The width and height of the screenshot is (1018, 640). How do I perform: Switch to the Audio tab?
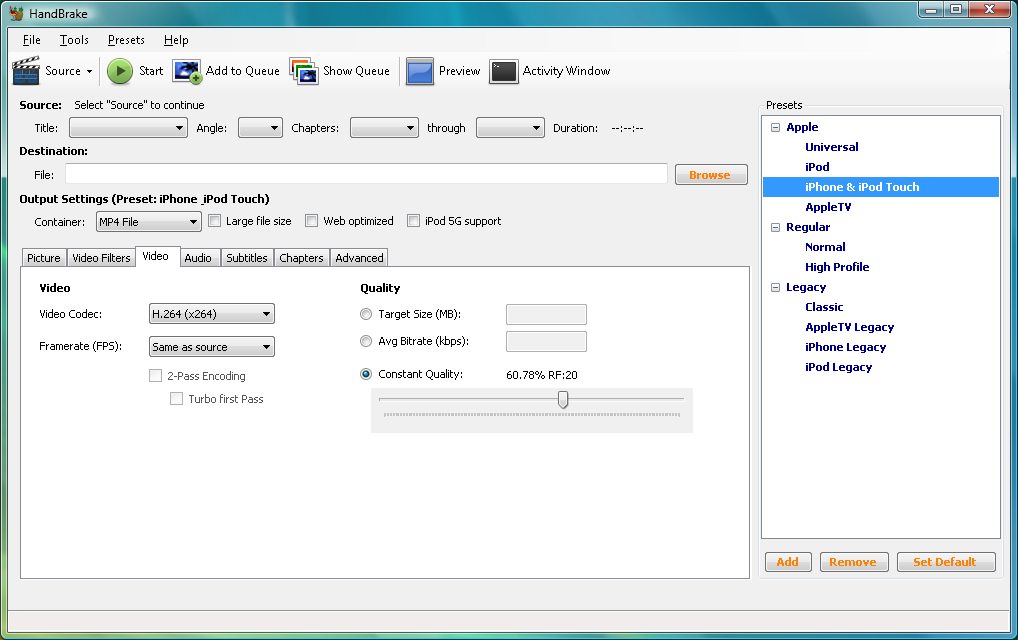pyautogui.click(x=198, y=258)
